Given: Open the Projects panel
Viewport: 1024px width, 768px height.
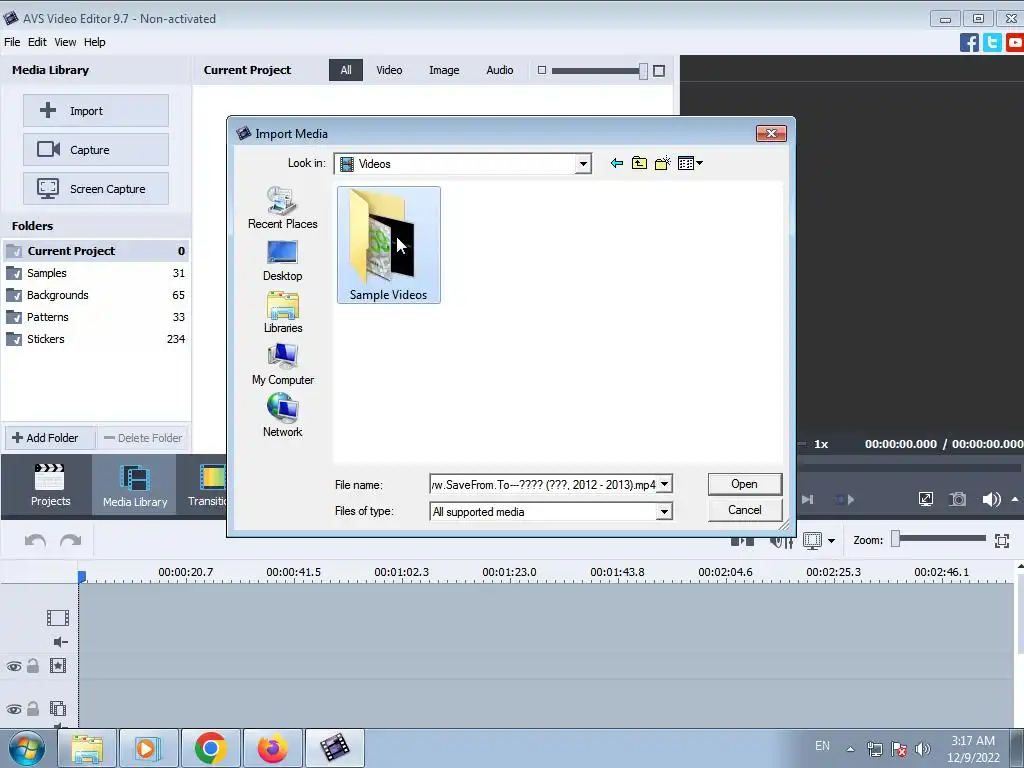Looking at the screenshot, I should click(50, 485).
